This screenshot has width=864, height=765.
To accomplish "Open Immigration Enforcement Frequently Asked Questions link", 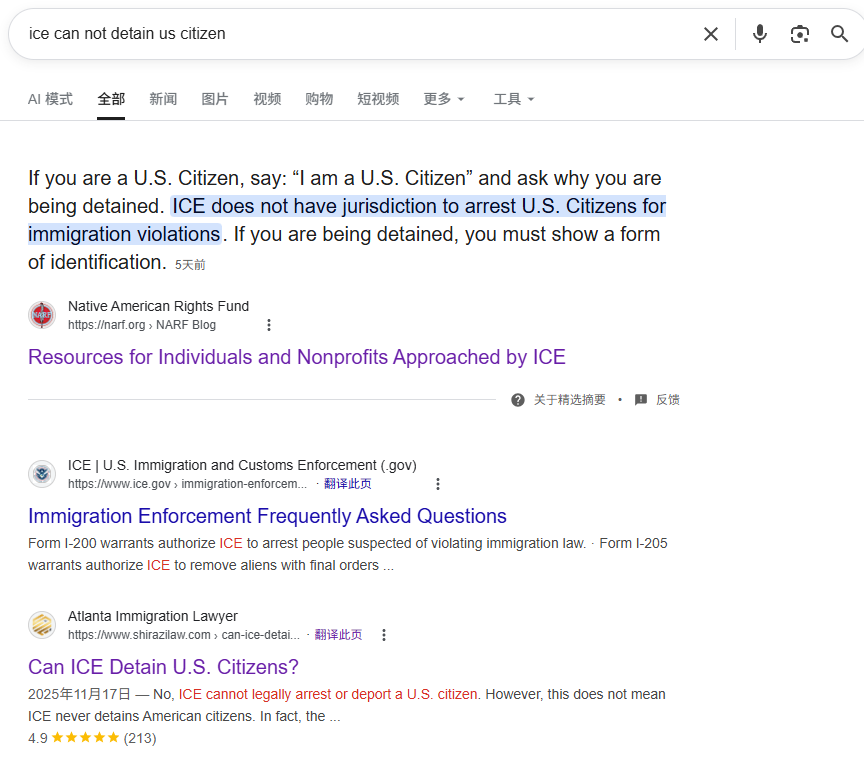I will click(x=267, y=516).
